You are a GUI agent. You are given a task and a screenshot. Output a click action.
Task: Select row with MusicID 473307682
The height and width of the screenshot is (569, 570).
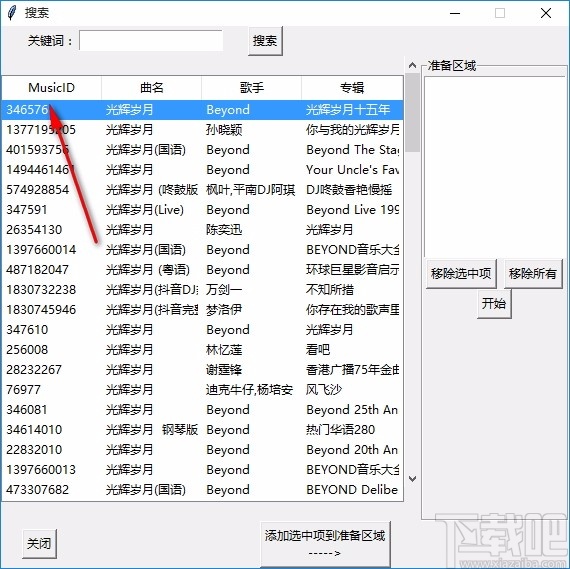point(202,490)
